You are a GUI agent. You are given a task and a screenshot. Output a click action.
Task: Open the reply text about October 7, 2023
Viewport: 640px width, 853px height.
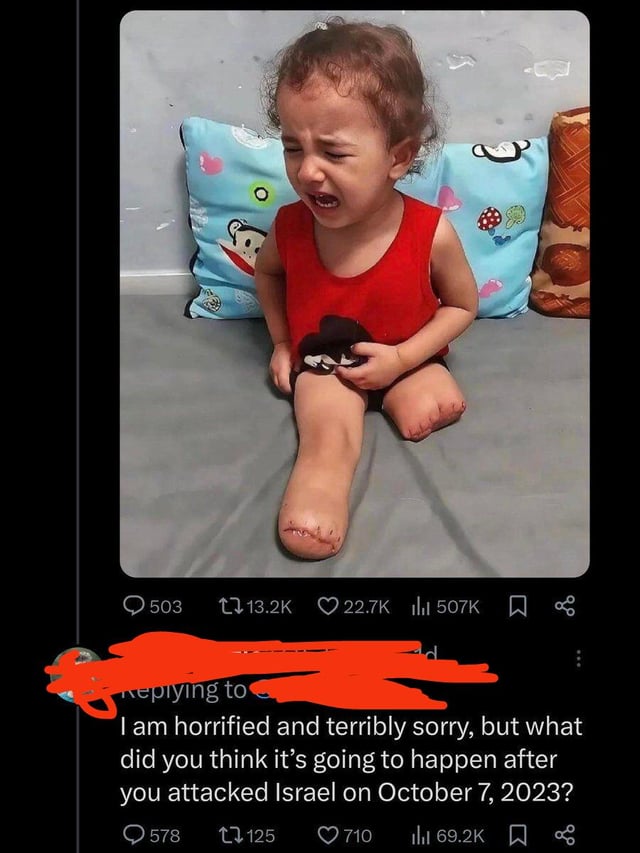pos(351,759)
